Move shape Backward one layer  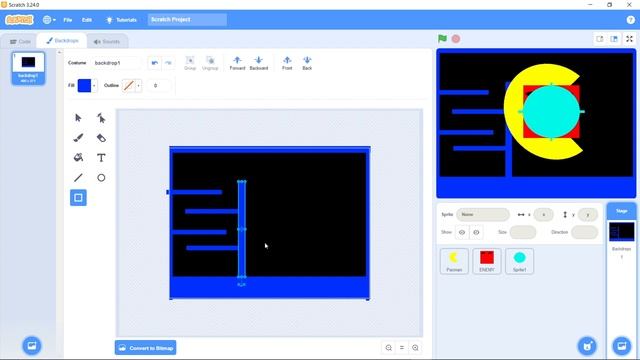(259, 63)
